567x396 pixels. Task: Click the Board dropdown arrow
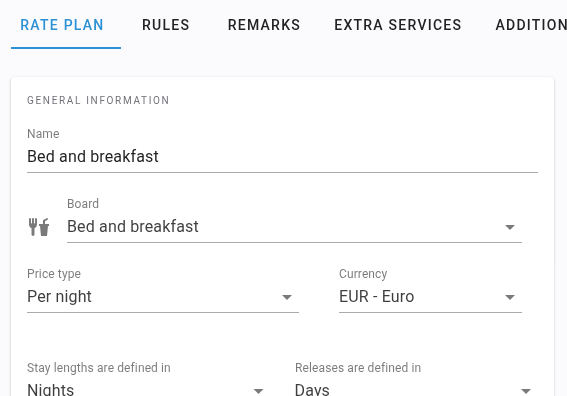pyautogui.click(x=510, y=227)
